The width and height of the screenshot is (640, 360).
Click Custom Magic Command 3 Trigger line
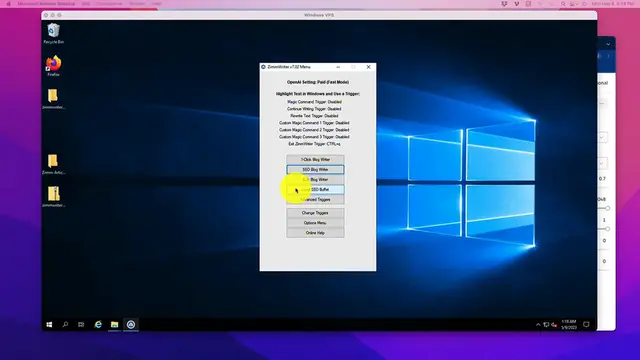point(314,137)
